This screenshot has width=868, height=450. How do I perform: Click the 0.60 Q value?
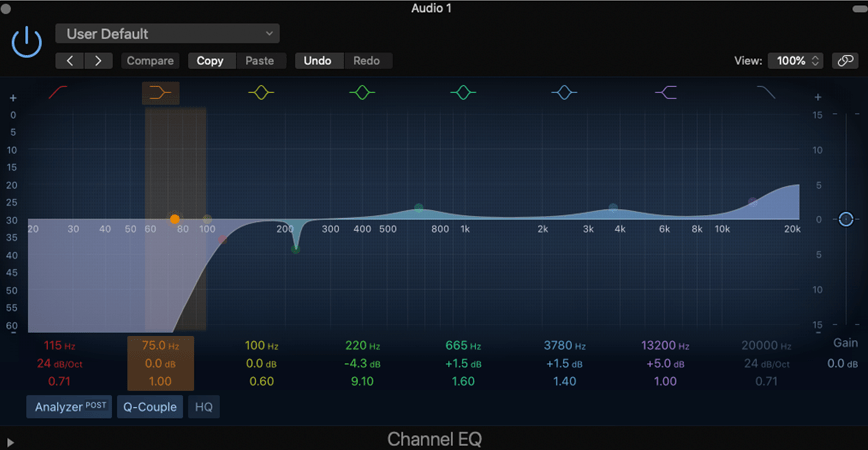[261, 381]
